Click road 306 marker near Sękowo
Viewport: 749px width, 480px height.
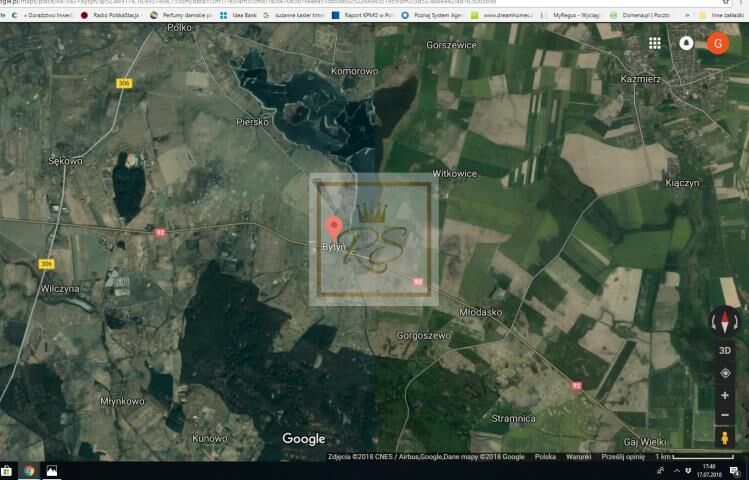tap(124, 84)
